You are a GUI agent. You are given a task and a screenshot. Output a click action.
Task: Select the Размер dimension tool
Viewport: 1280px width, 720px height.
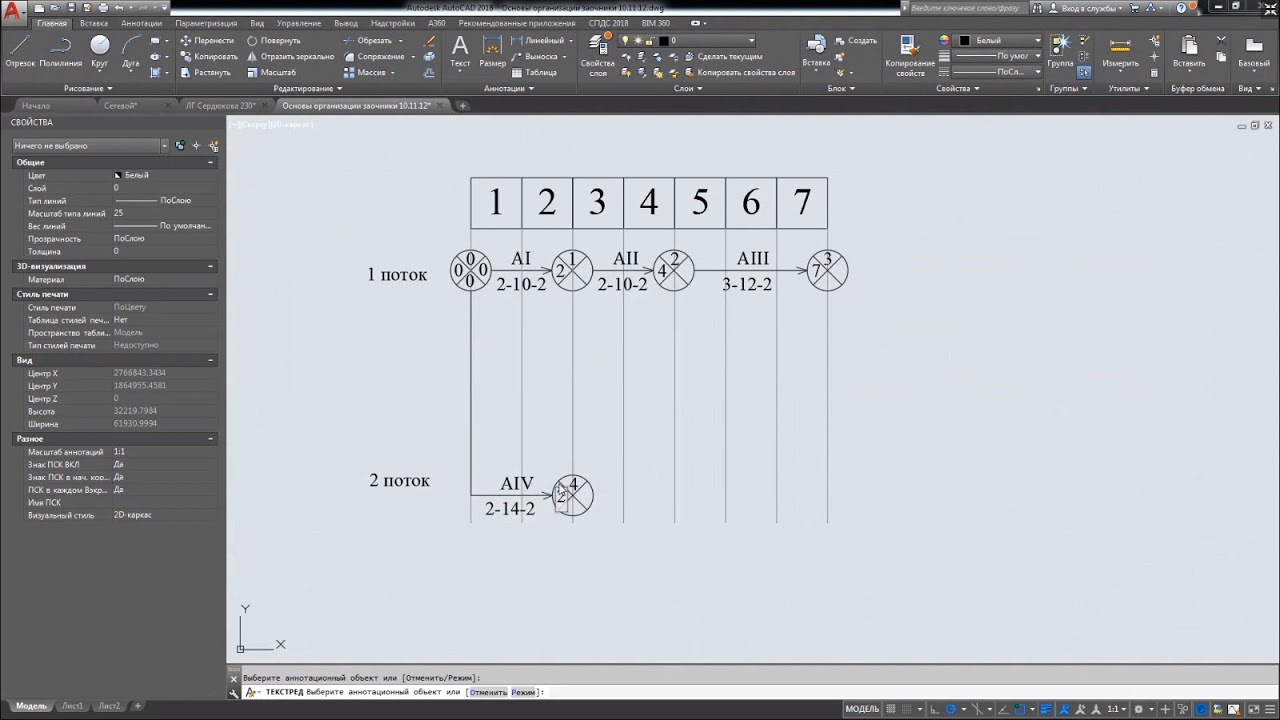[x=492, y=51]
